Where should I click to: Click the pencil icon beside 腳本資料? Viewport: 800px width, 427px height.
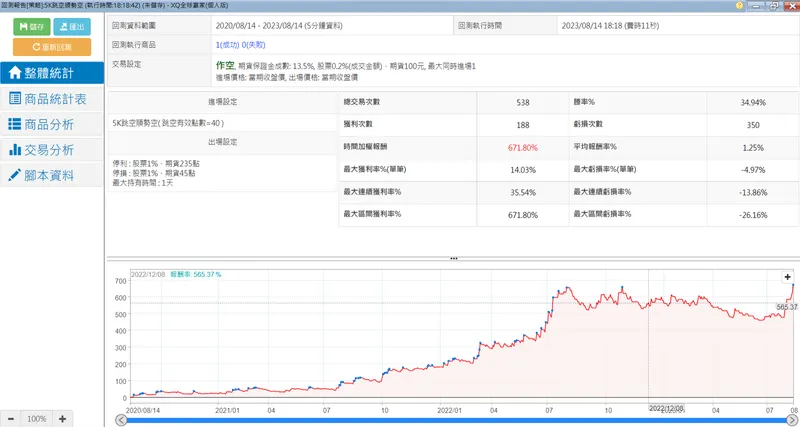click(x=15, y=175)
